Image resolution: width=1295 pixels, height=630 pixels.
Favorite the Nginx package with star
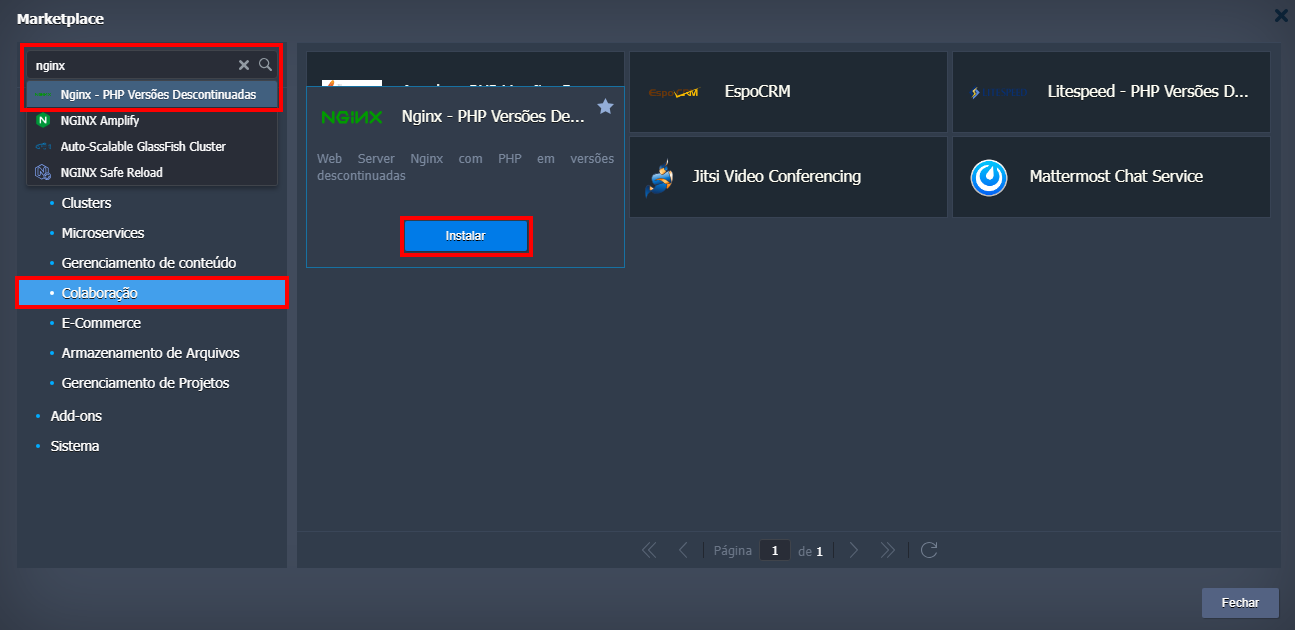click(x=605, y=107)
